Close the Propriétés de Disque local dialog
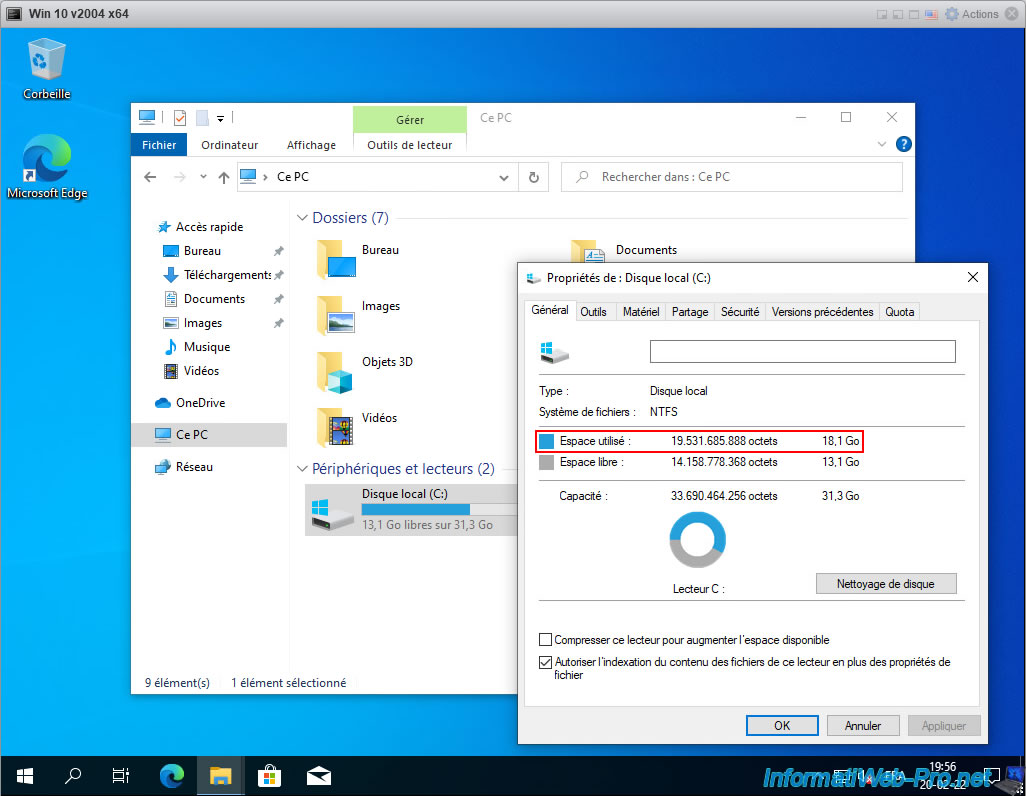 tap(972, 278)
